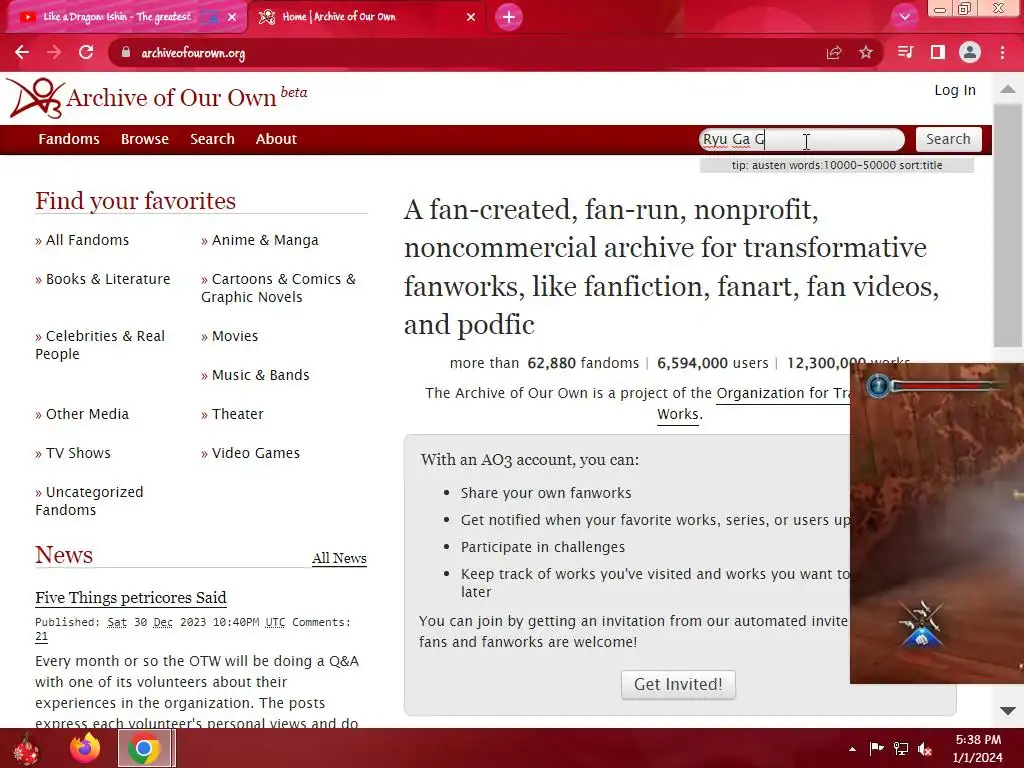The width and height of the screenshot is (1024, 768).
Task: Click the 21 comments count link
Action: 41,637
